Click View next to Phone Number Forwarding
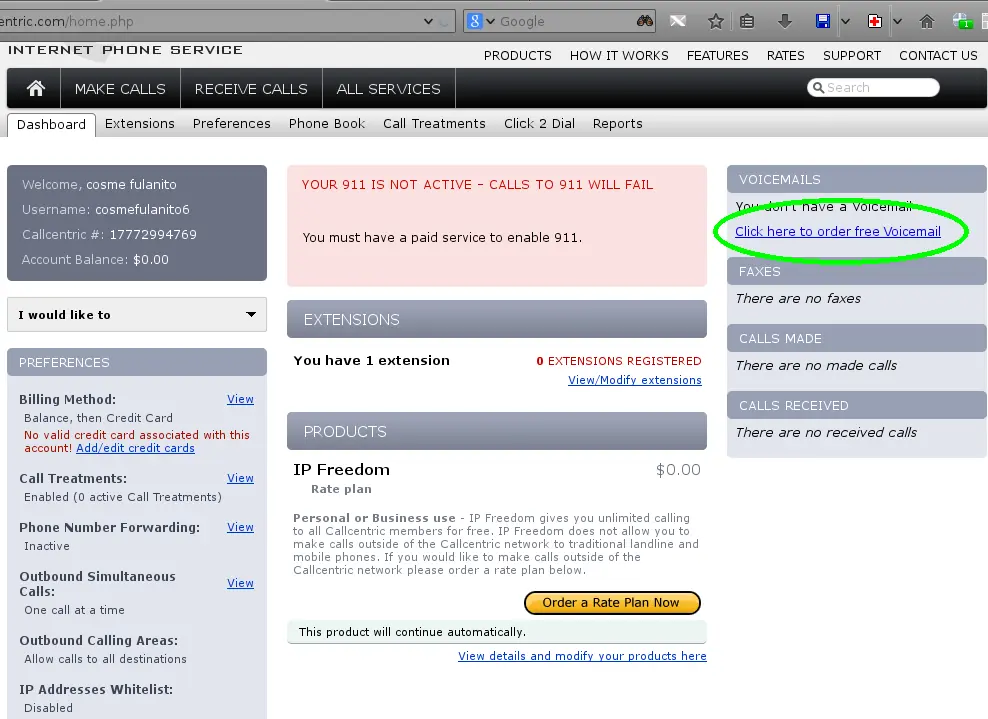The image size is (988, 719). [x=240, y=527]
